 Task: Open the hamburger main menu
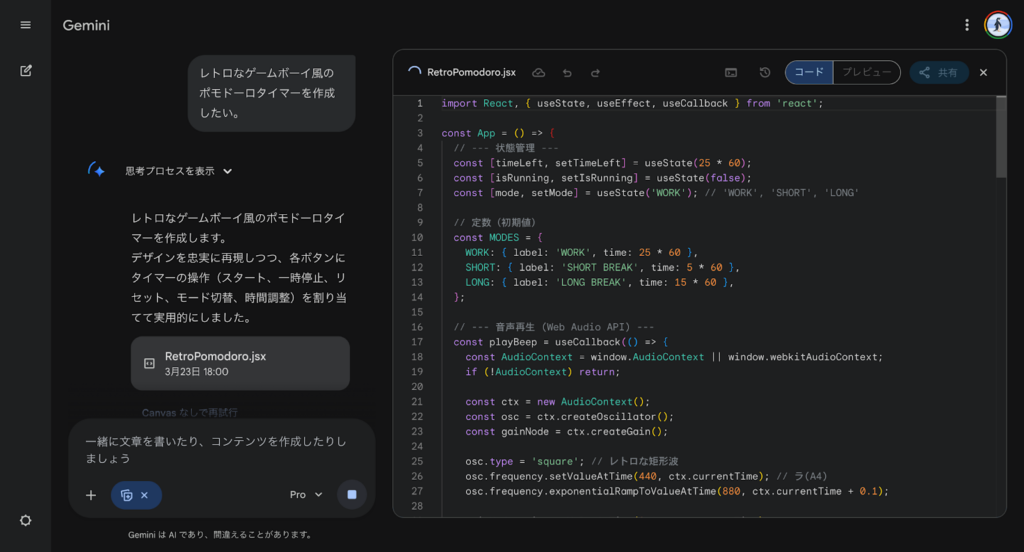click(25, 25)
